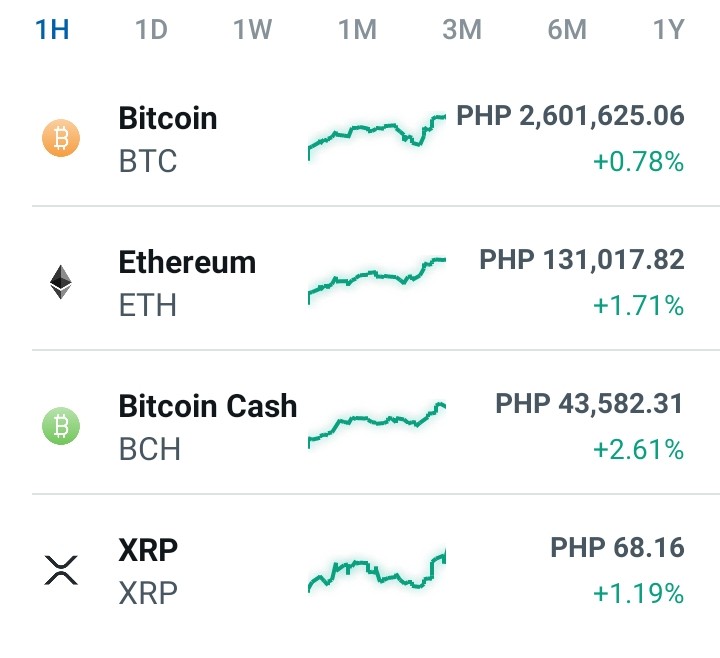The image size is (720, 658).
Task: Tap the XRP +1.19% change value
Action: pos(639,593)
